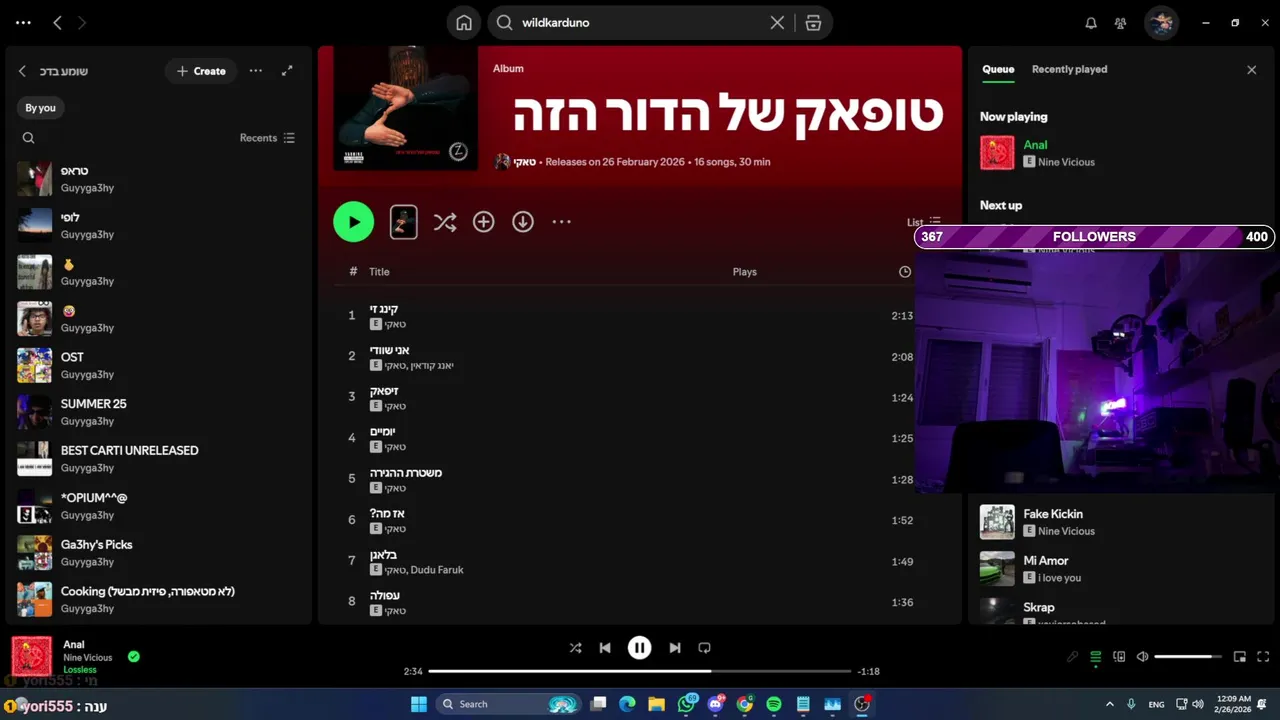Toggle the Queue button in player bar

point(1096,657)
